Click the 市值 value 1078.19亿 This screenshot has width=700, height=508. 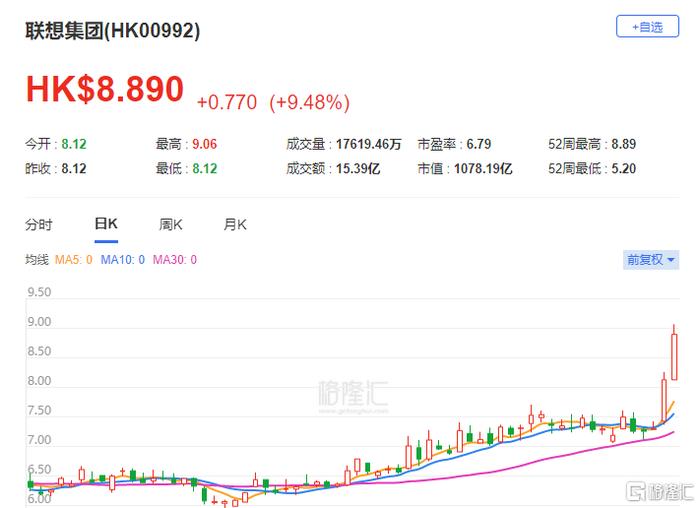coord(483,169)
